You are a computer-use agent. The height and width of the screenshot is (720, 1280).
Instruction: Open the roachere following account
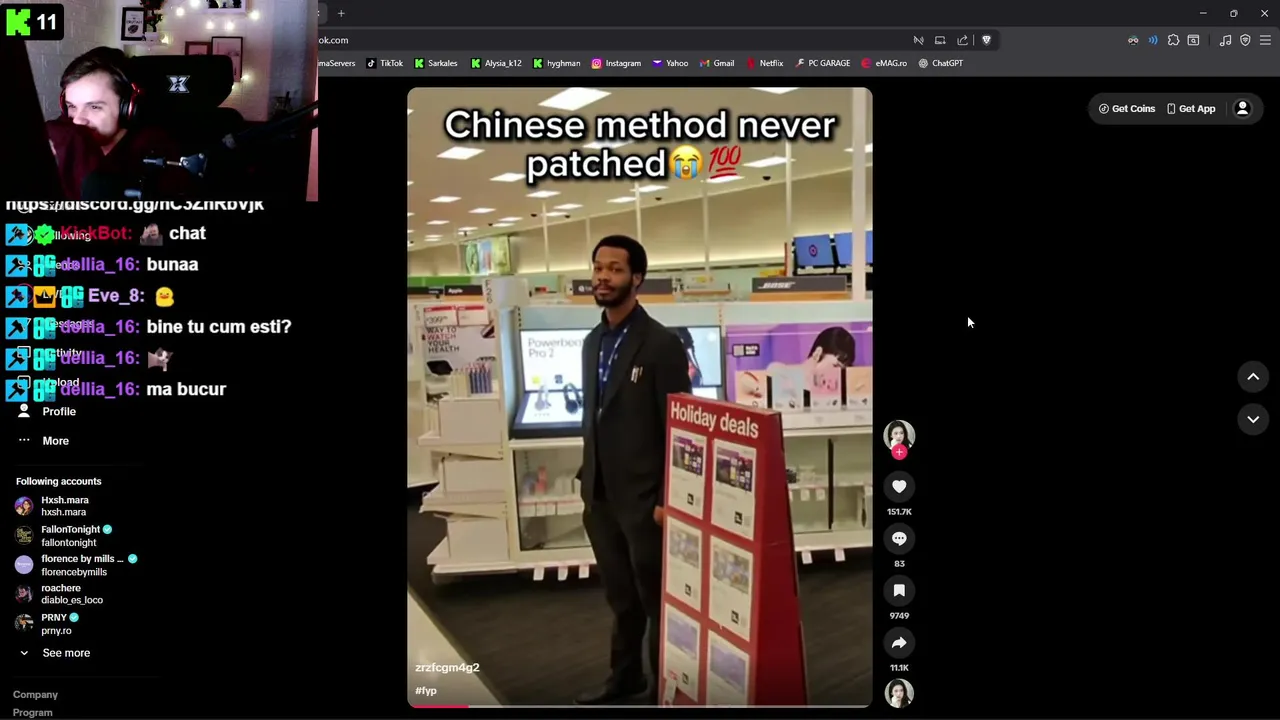[59, 594]
